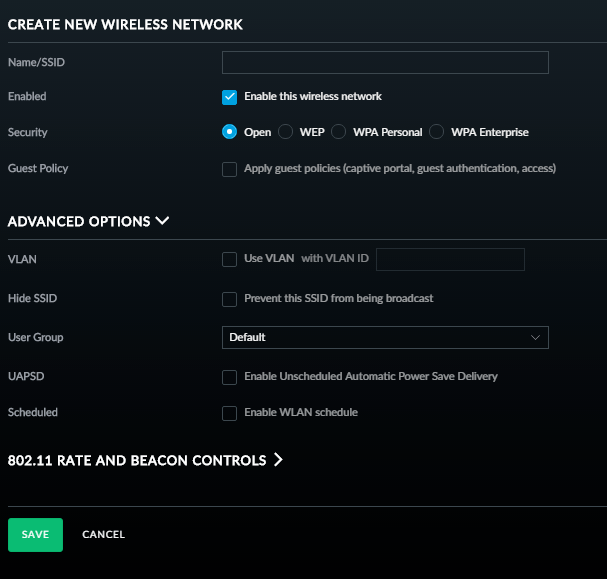Enable Apply guest policies checkbox

[x=230, y=169]
